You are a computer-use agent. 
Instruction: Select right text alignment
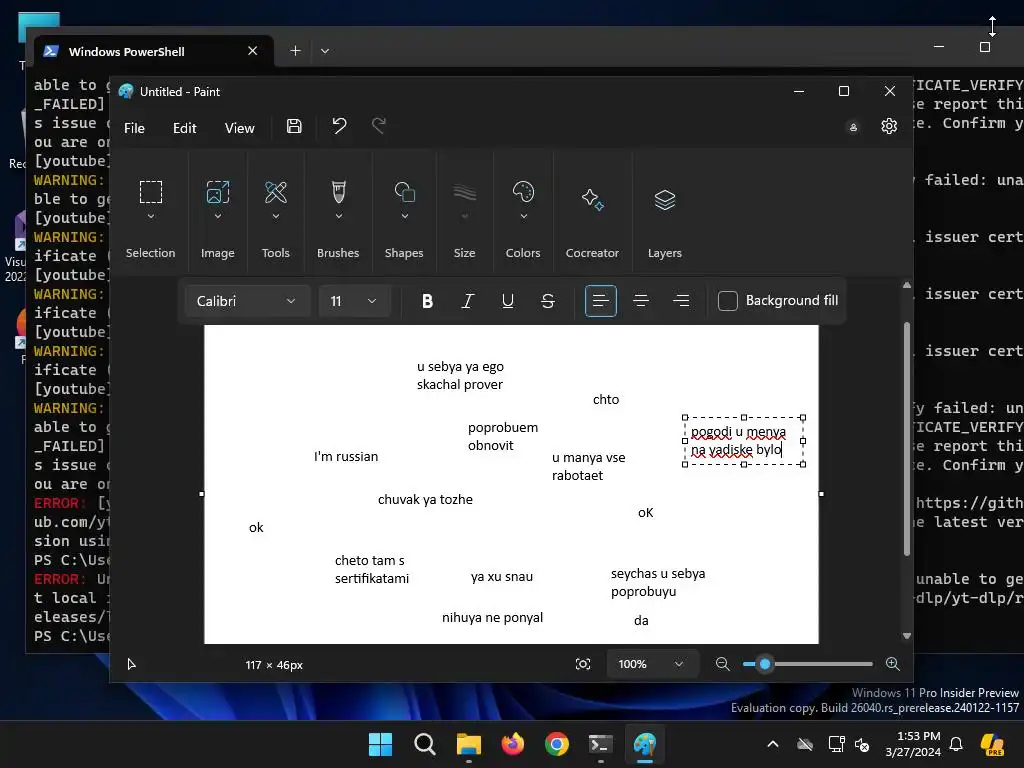[x=681, y=301]
